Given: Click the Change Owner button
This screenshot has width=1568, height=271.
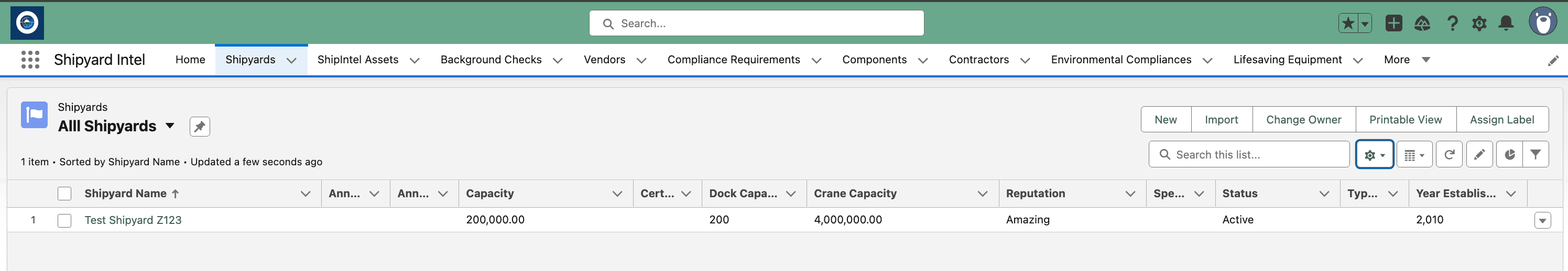Looking at the screenshot, I should coord(1304,120).
